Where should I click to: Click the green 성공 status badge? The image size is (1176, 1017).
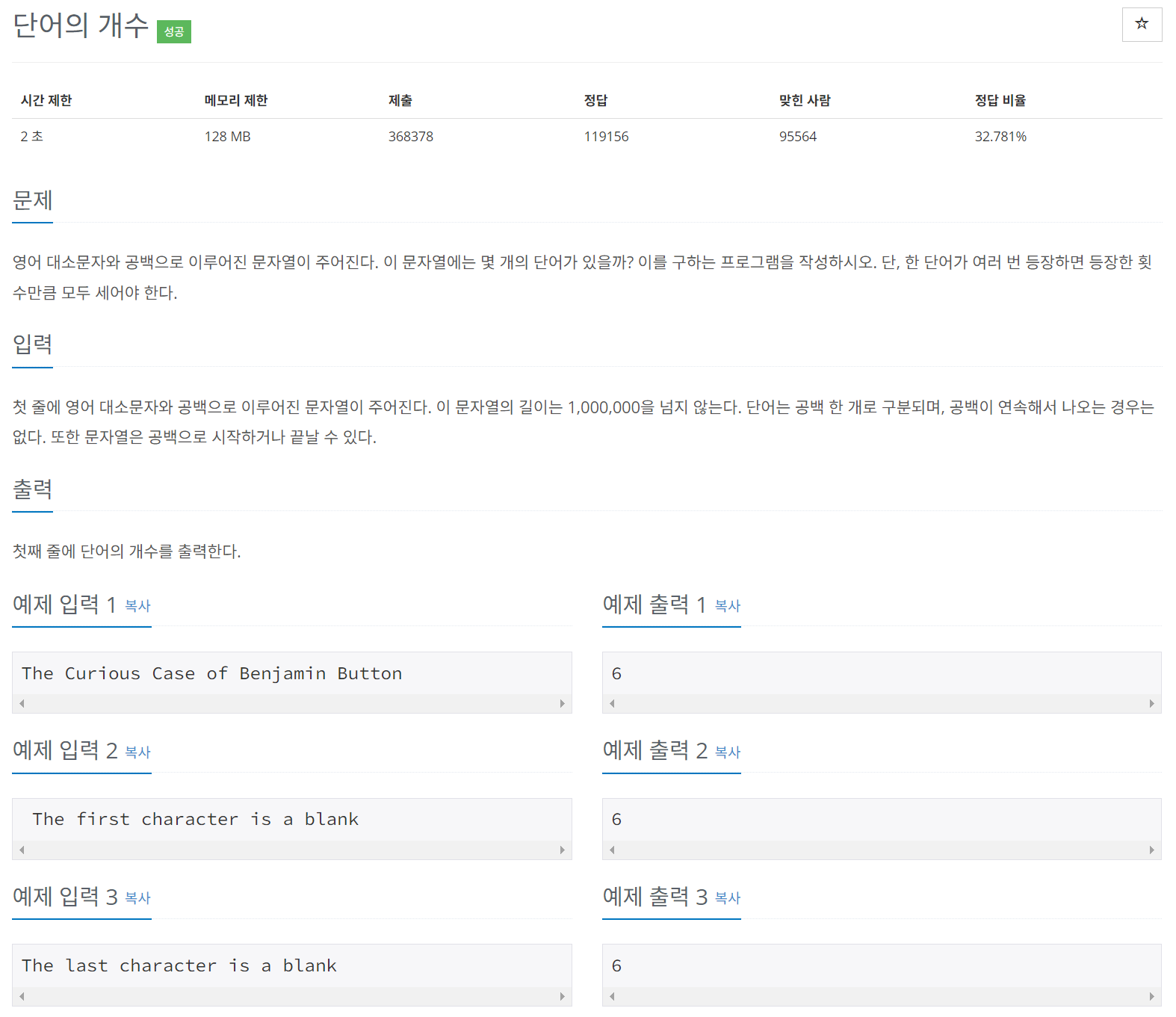point(174,31)
